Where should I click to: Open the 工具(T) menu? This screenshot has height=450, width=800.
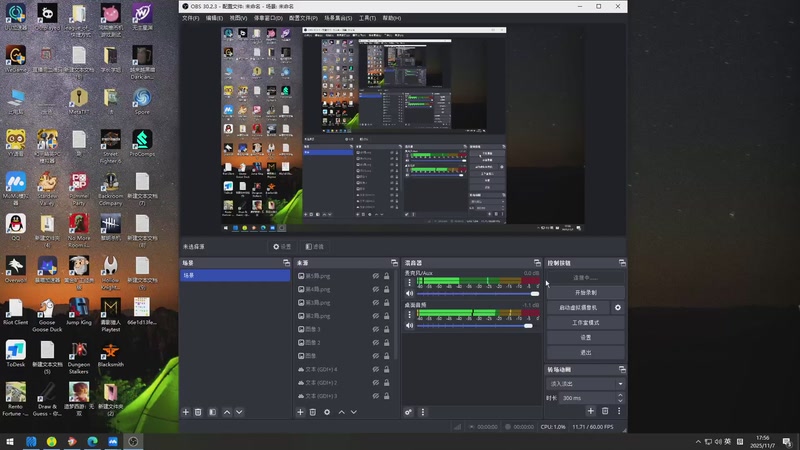tap(367, 18)
